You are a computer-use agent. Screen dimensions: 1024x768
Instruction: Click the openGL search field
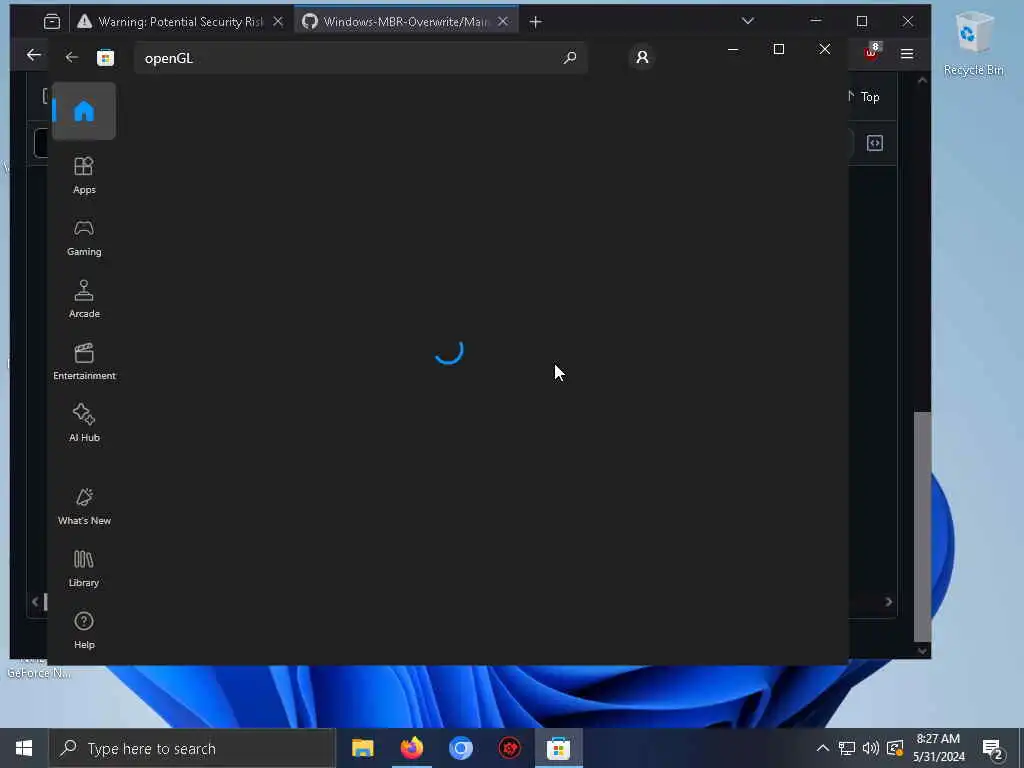[x=360, y=57]
